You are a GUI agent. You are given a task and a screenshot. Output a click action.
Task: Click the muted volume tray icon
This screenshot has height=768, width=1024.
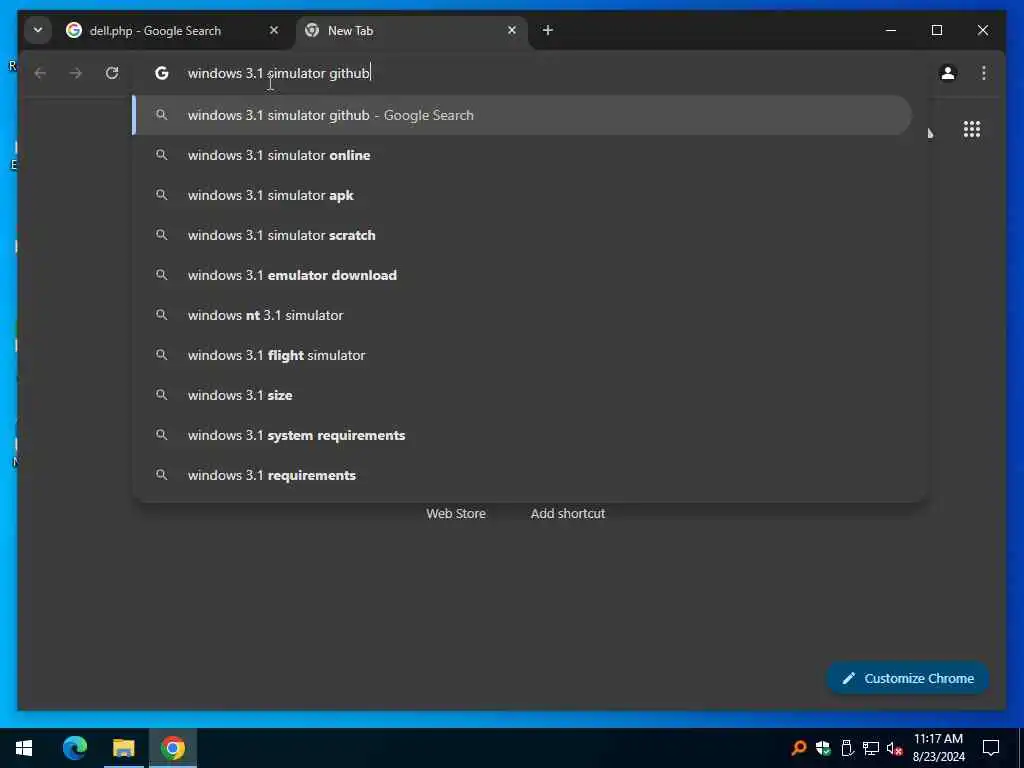[895, 748]
